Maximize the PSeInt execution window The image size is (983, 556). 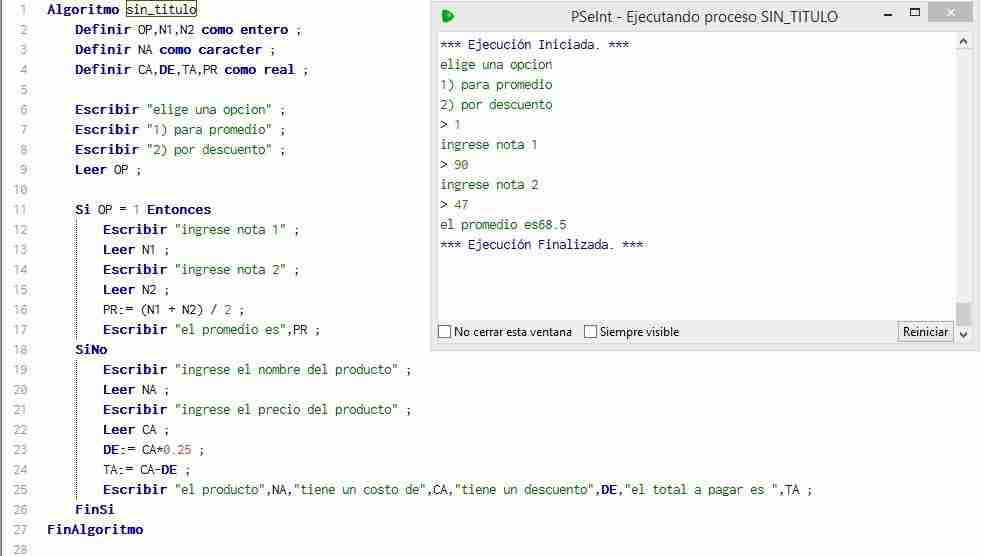pos(915,13)
